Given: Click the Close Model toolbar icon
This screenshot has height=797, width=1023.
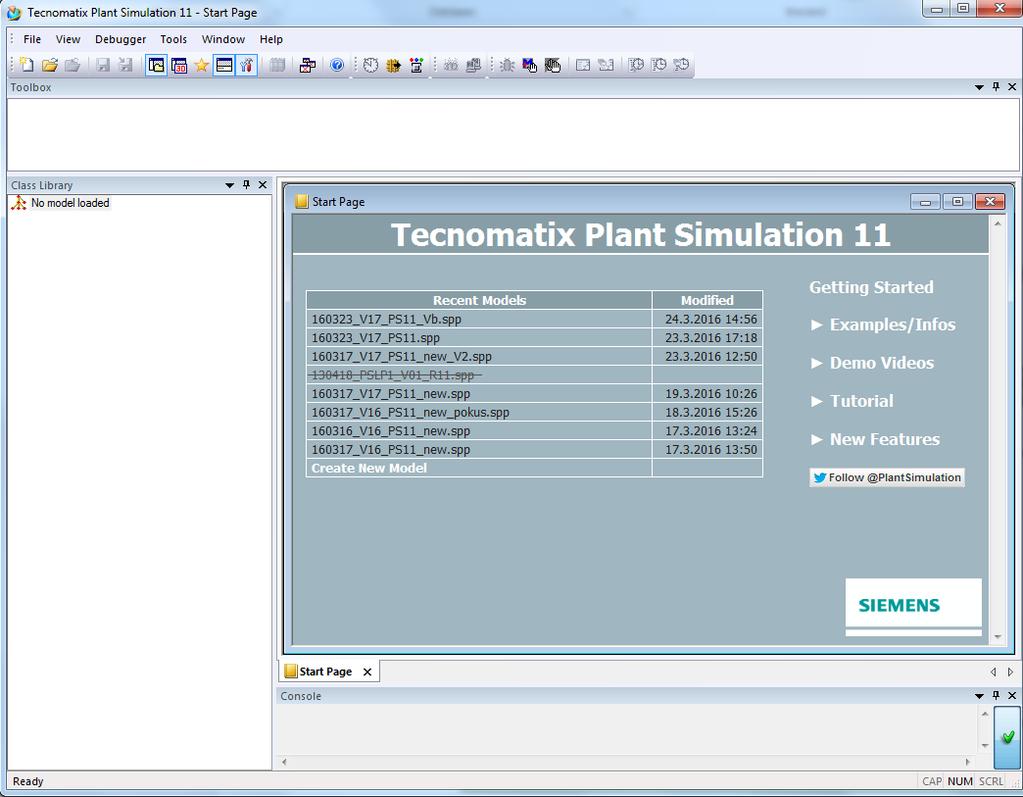Looking at the screenshot, I should click(72, 65).
